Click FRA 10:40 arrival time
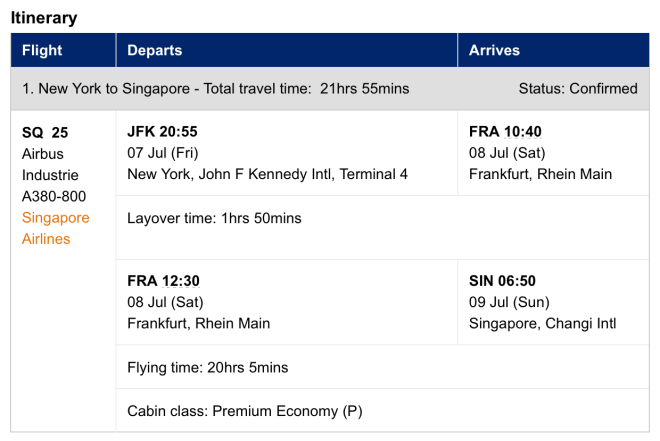The width and height of the screenshot is (660, 441). click(x=505, y=132)
